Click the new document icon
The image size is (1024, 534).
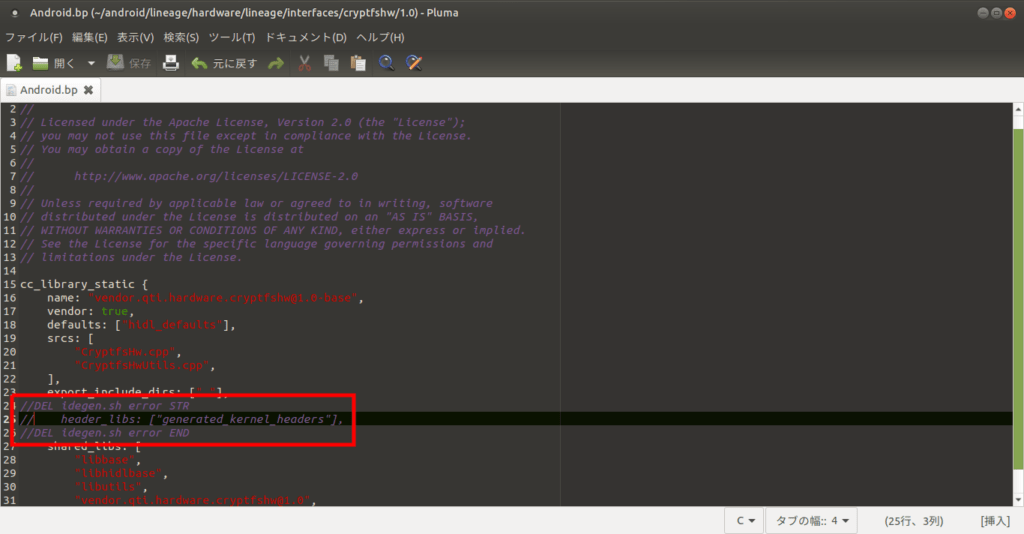(x=14, y=63)
